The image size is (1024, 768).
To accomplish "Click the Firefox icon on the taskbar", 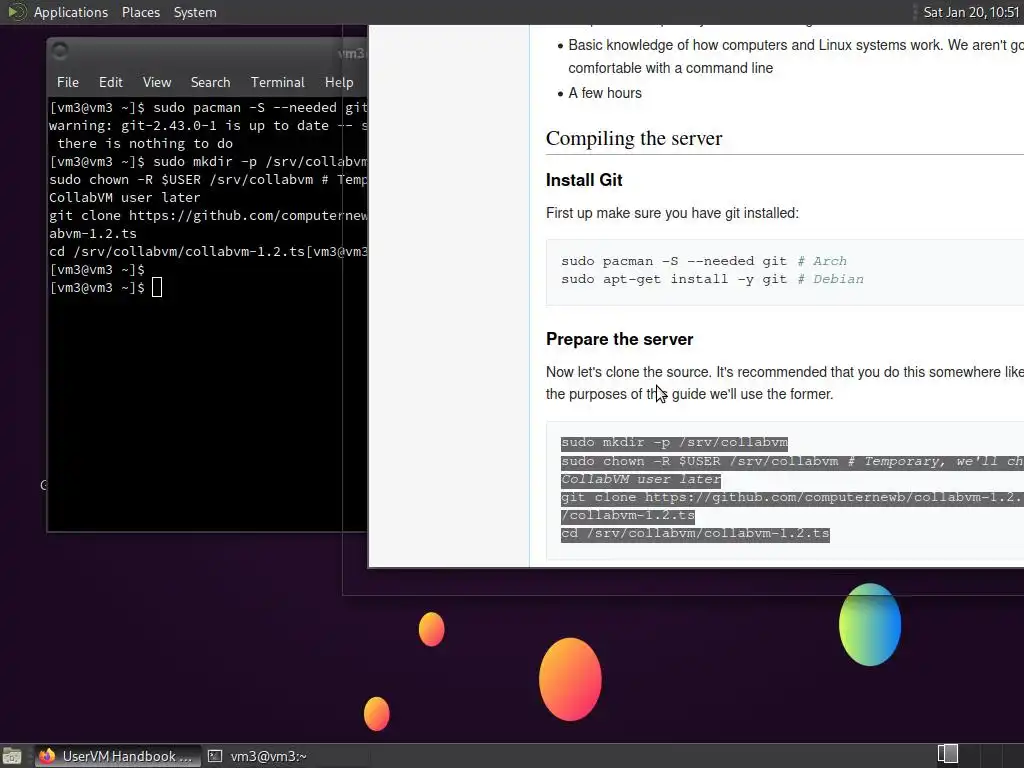I will click(x=47, y=756).
